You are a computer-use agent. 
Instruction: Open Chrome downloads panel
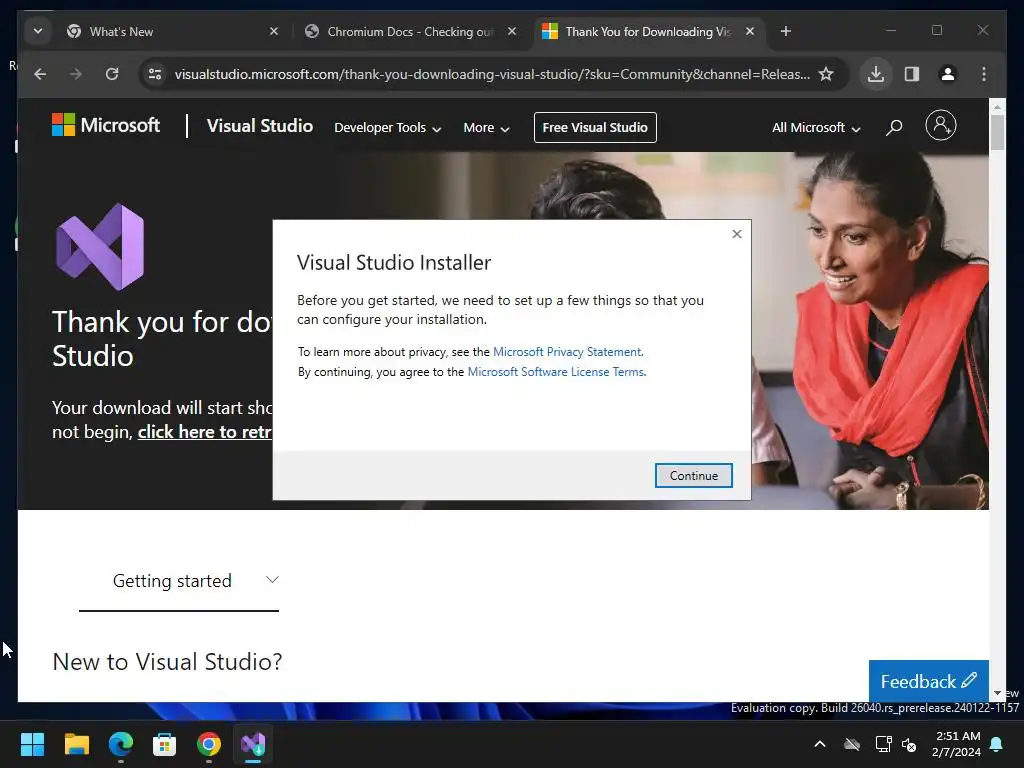pyautogui.click(x=876, y=74)
